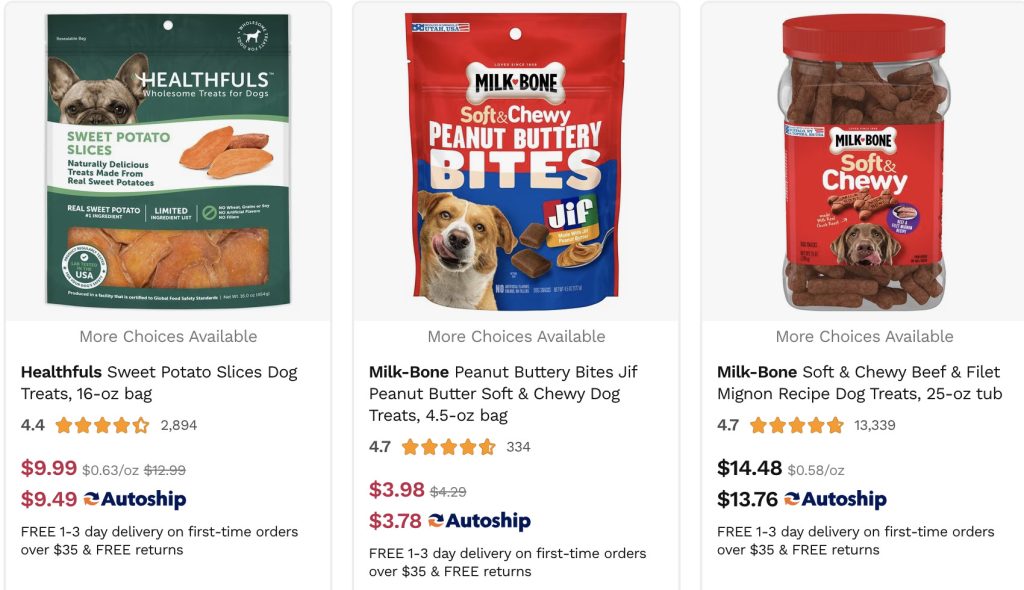Open Healthfuls Sweet Potato Slices Dog Treats title
Screen dimensions: 1024x590
pos(159,382)
